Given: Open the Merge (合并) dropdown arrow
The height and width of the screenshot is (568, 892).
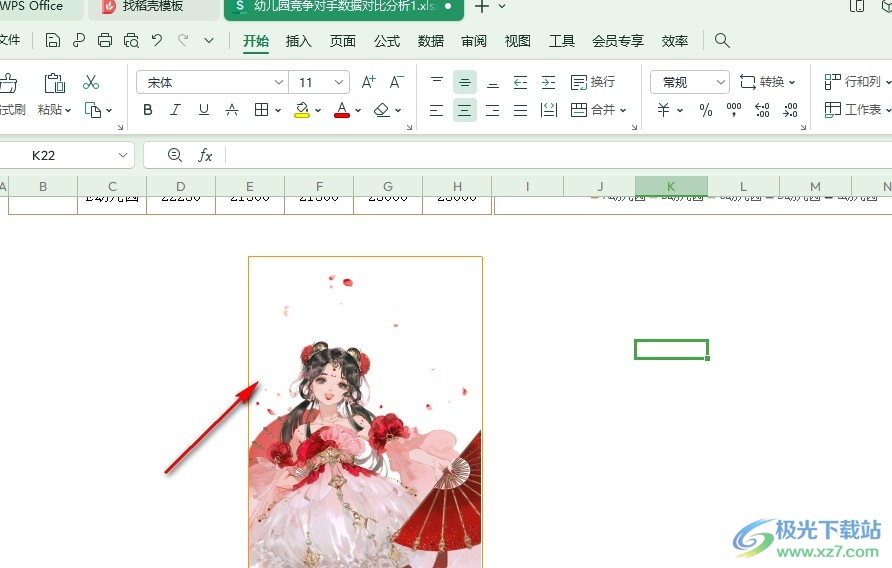Looking at the screenshot, I should 623,110.
